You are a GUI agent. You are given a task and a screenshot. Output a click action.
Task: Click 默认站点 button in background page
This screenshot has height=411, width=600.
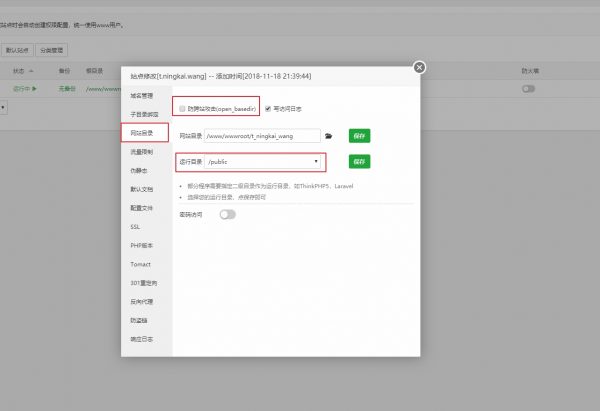[17, 50]
